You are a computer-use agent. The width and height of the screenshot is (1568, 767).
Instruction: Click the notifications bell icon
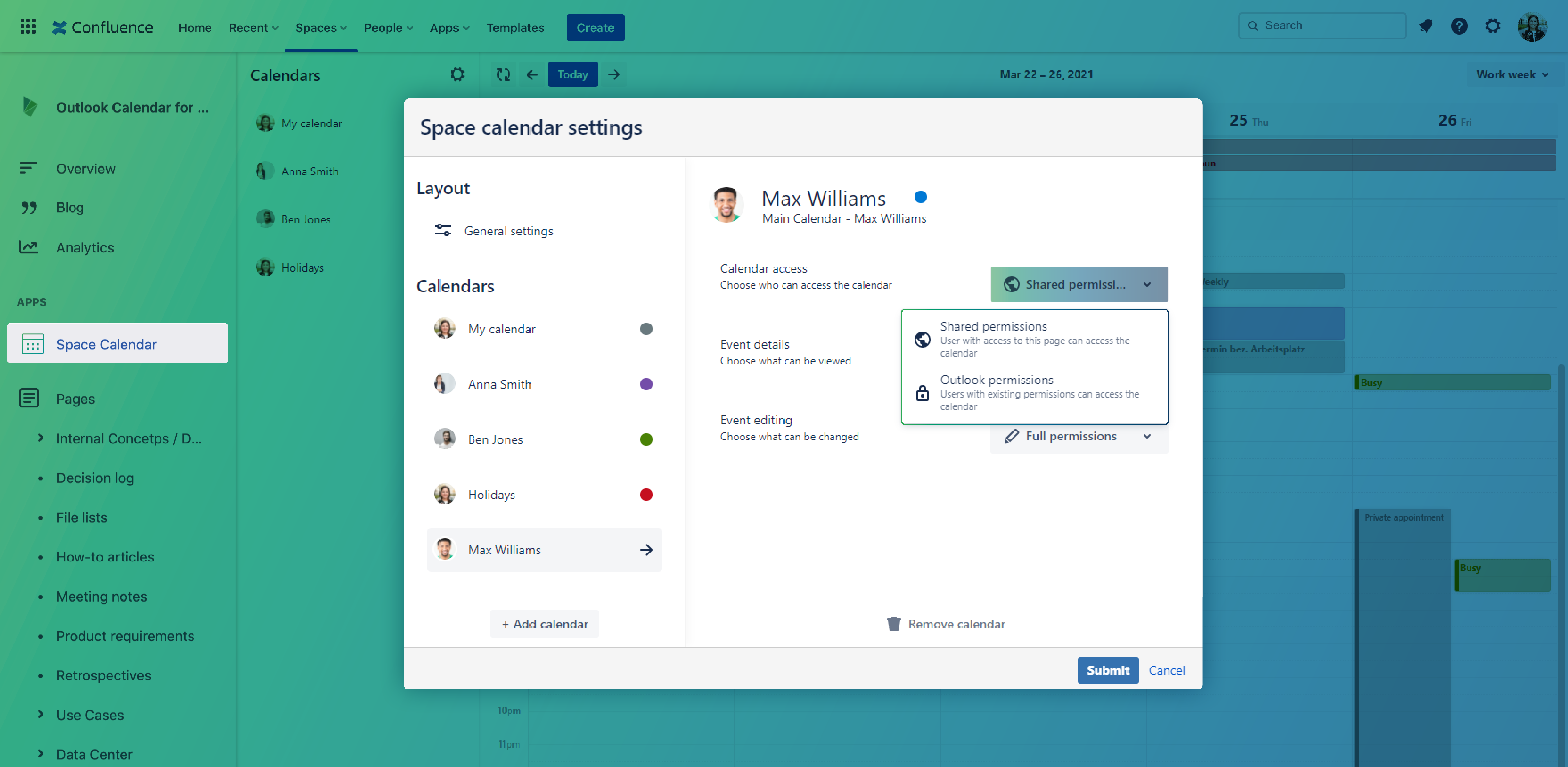pyautogui.click(x=1426, y=26)
